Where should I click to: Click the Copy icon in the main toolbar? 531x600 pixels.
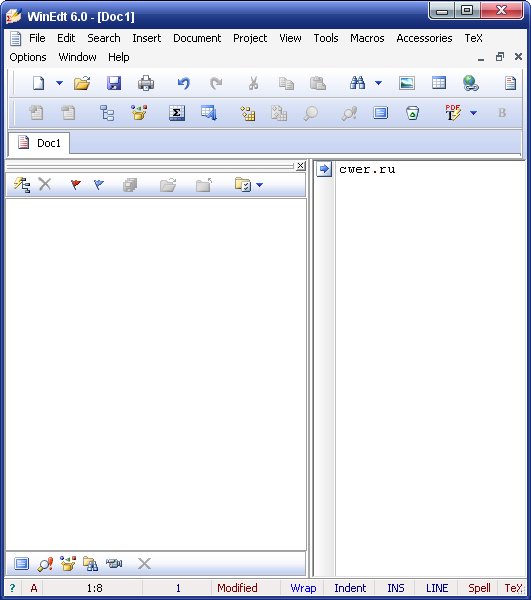[286, 83]
